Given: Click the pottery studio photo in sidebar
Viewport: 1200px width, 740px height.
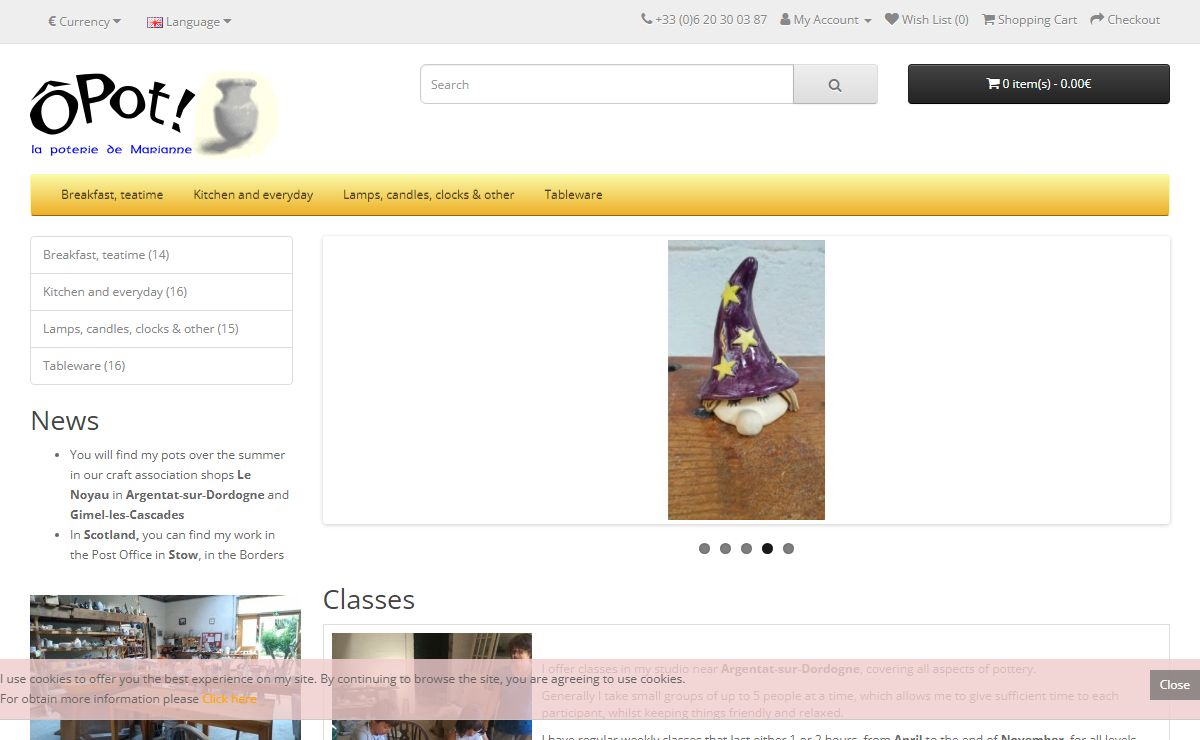Looking at the screenshot, I should (x=165, y=667).
